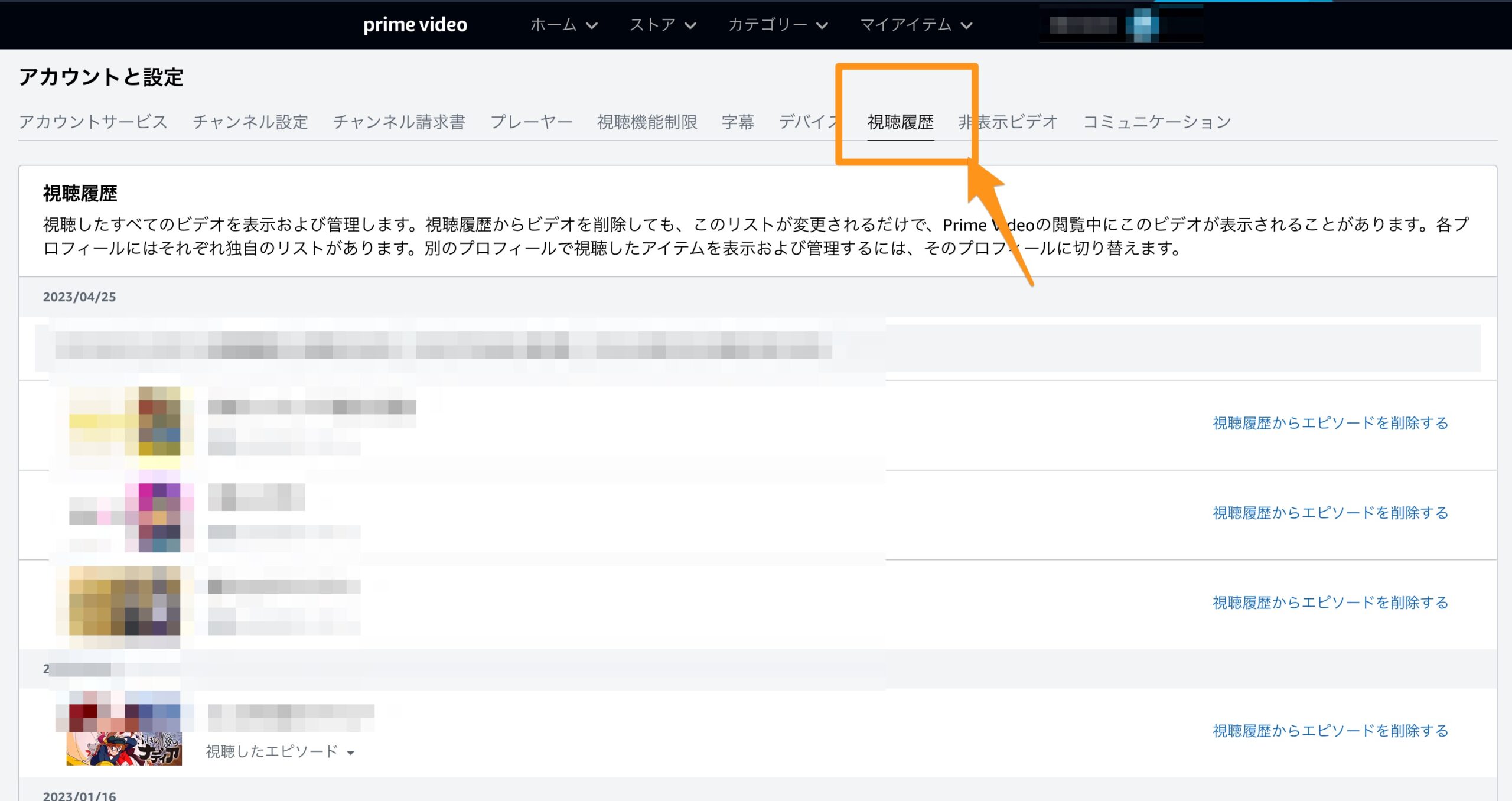Expand the ストア navigation menu
The height and width of the screenshot is (801, 1512).
pyautogui.click(x=662, y=25)
